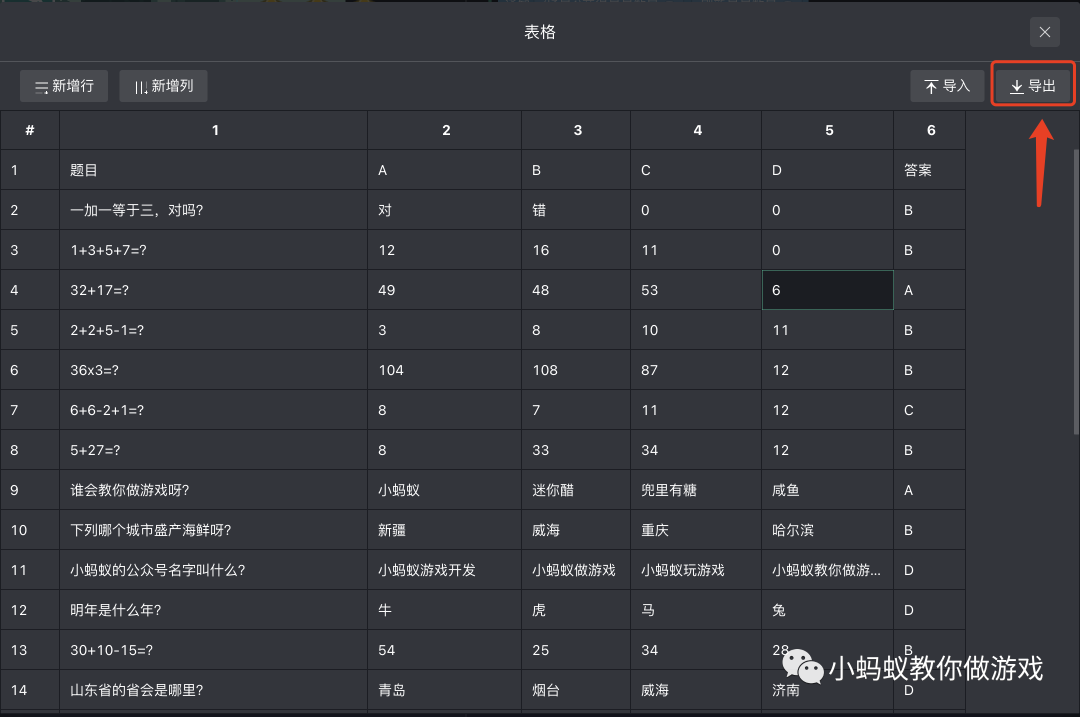Click the vertical scrollbar on the right

coord(1076,292)
